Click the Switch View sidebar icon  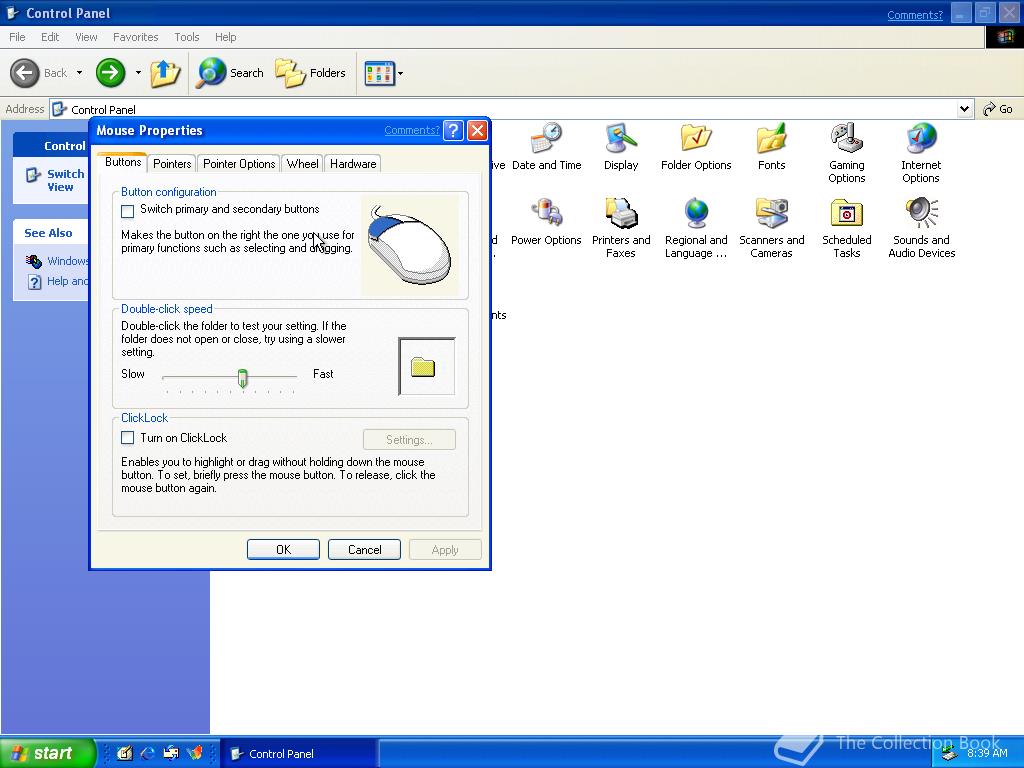33,175
